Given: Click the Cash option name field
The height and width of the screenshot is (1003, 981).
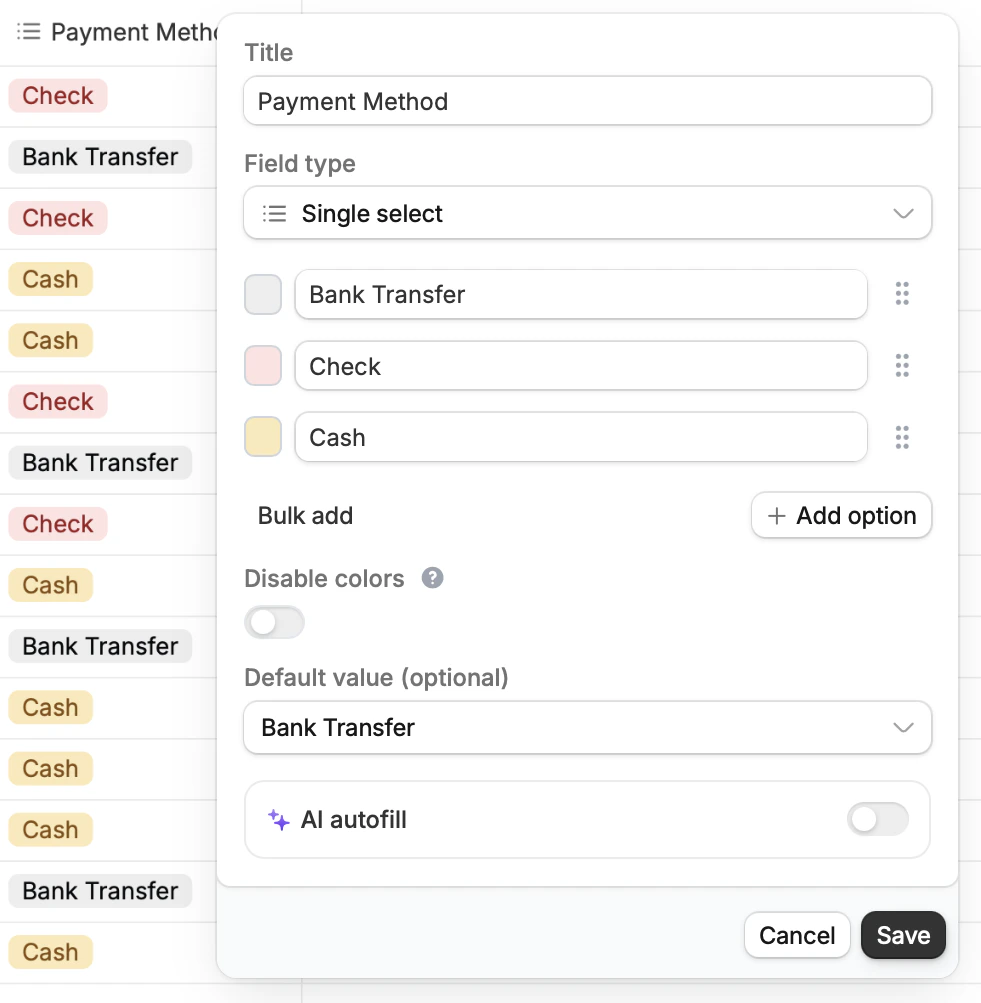Looking at the screenshot, I should tap(581, 437).
